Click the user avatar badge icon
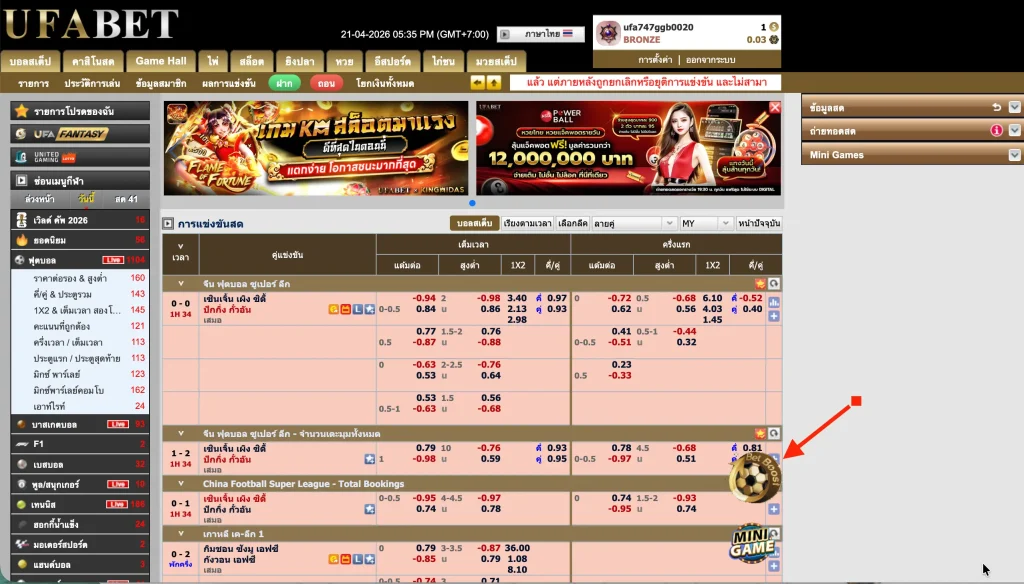The height and width of the screenshot is (584, 1024). tap(608, 33)
